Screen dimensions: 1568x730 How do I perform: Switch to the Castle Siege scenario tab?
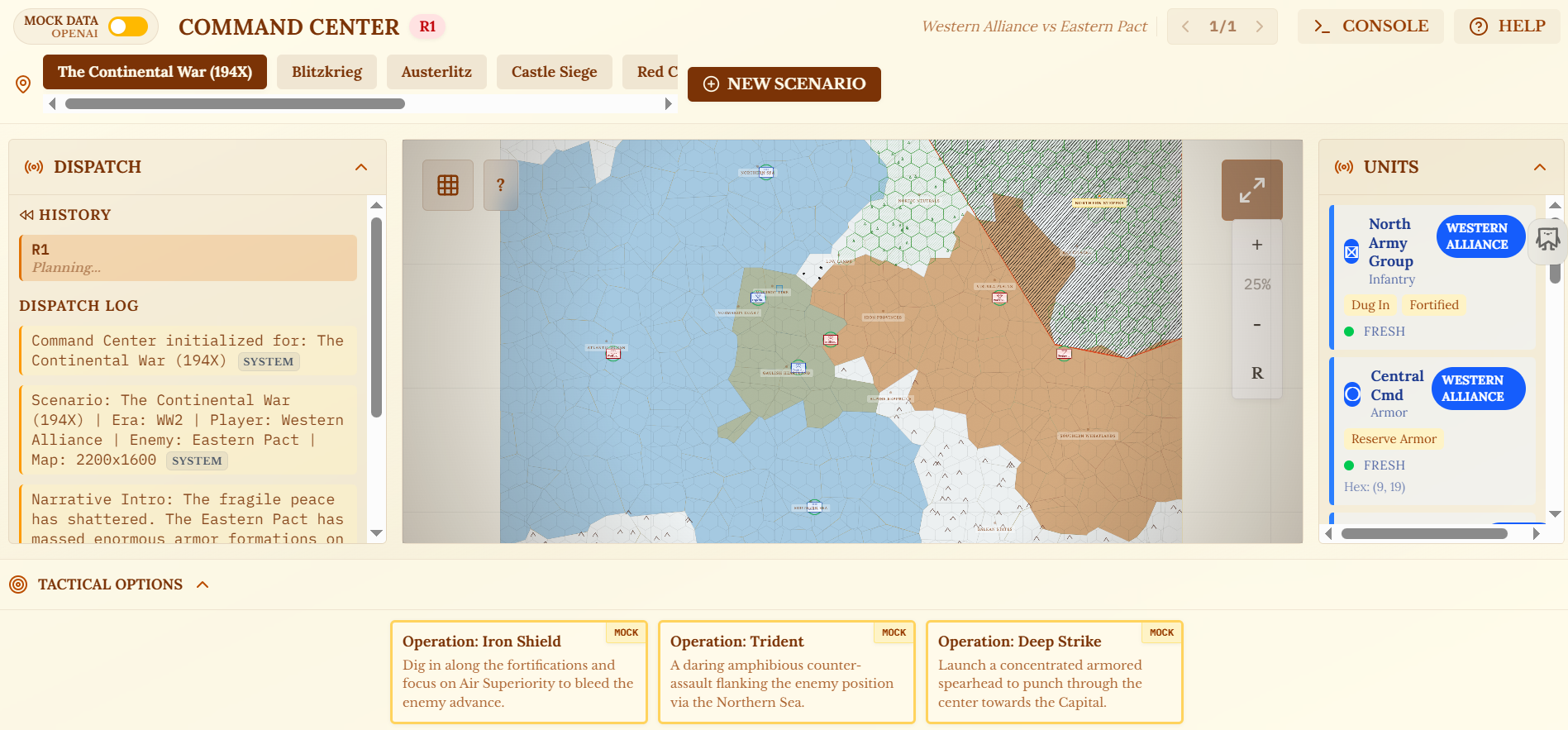[554, 72]
